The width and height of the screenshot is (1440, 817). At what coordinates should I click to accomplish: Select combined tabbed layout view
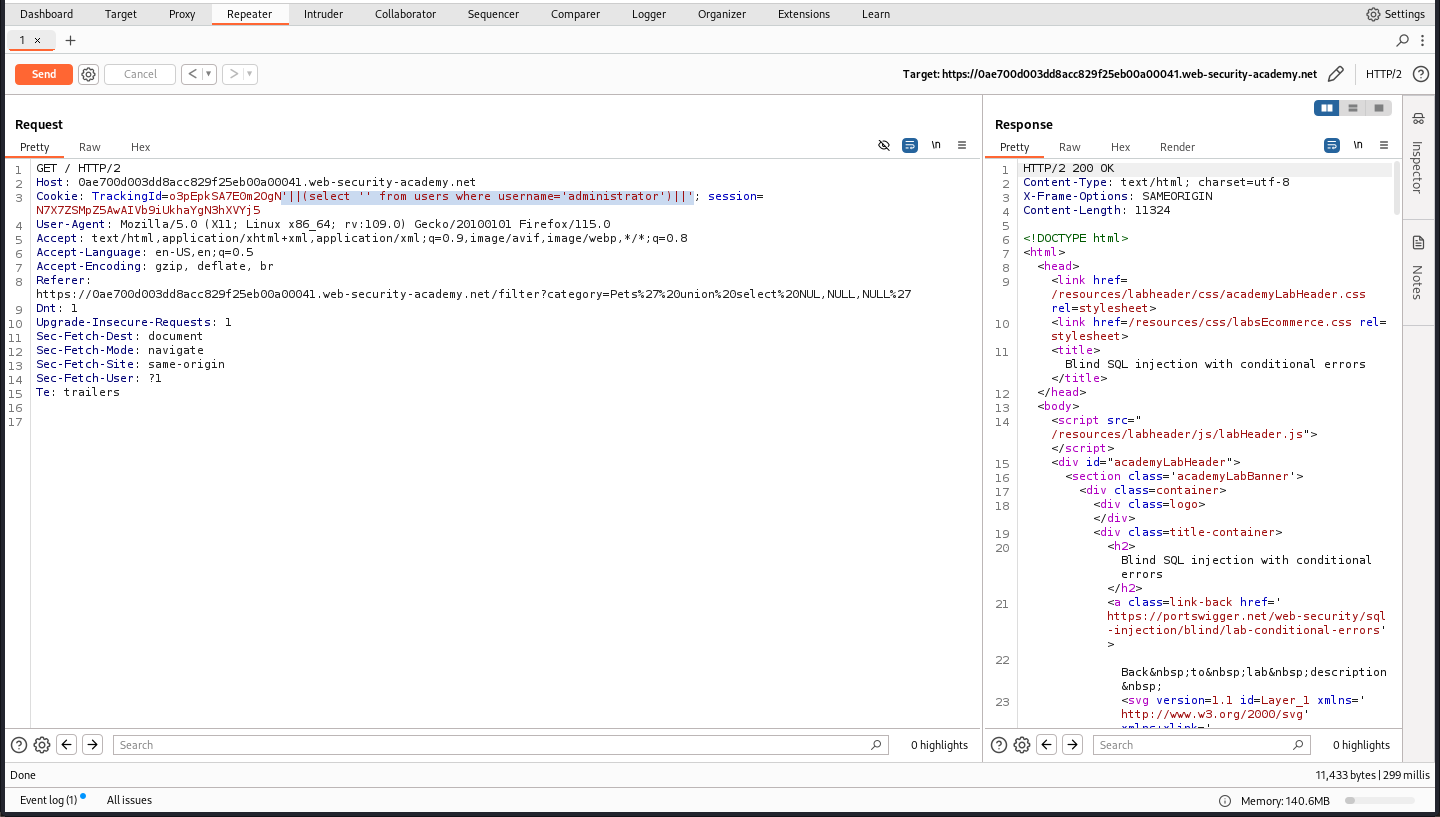tap(1379, 108)
